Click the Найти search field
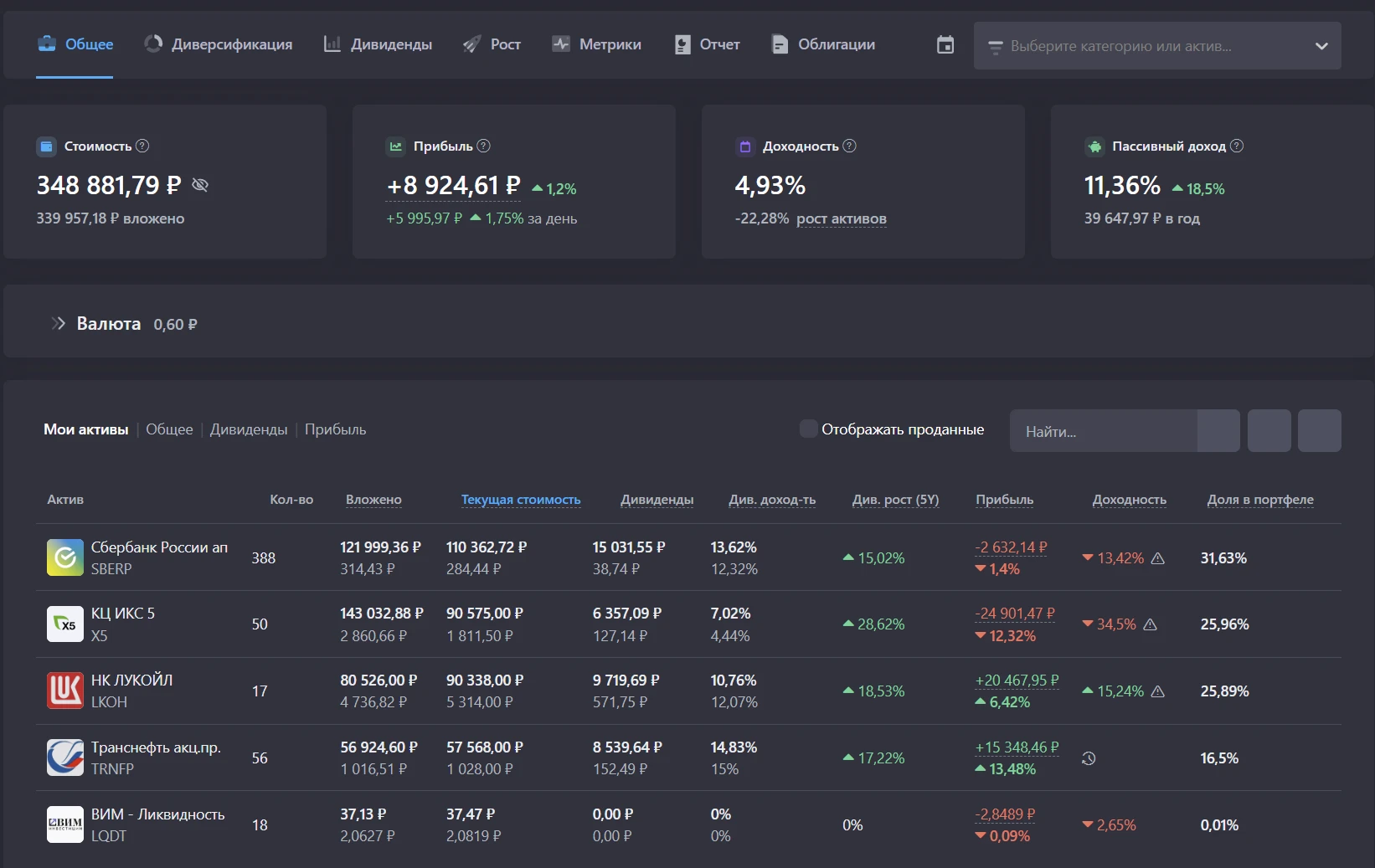 (1103, 431)
